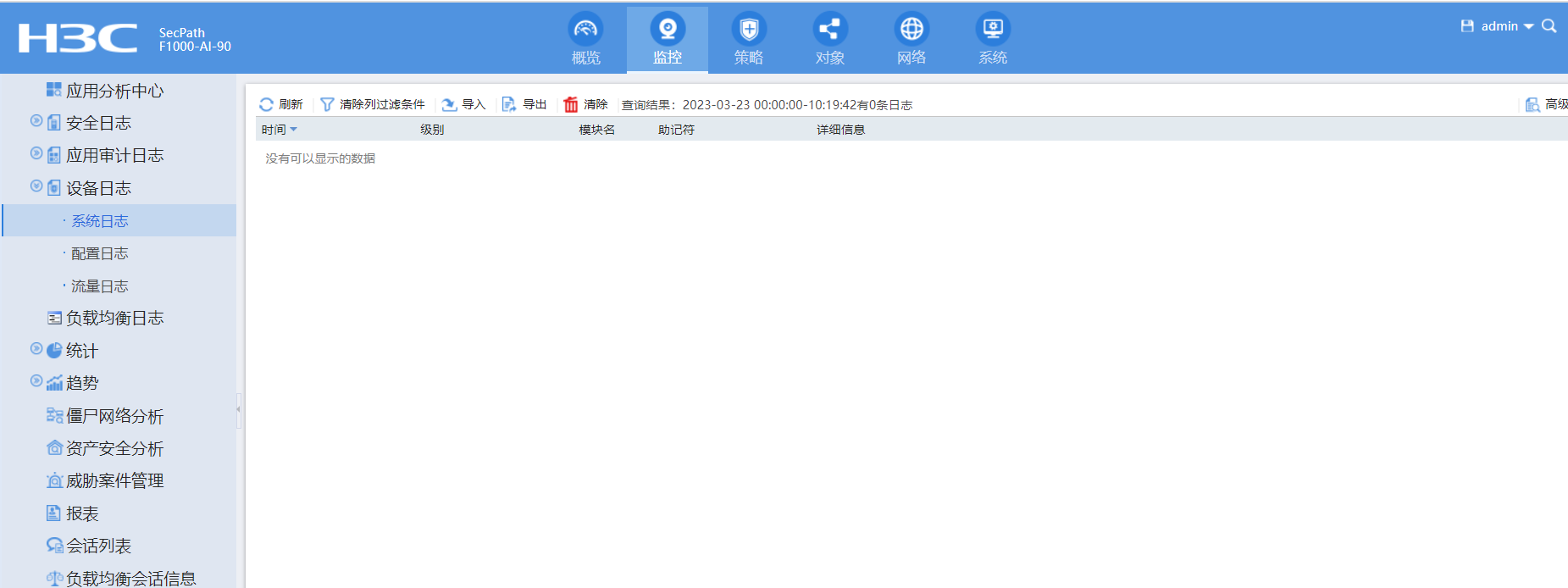Click the 统计 label
Screen dimensions: 1568x588
click(x=82, y=351)
